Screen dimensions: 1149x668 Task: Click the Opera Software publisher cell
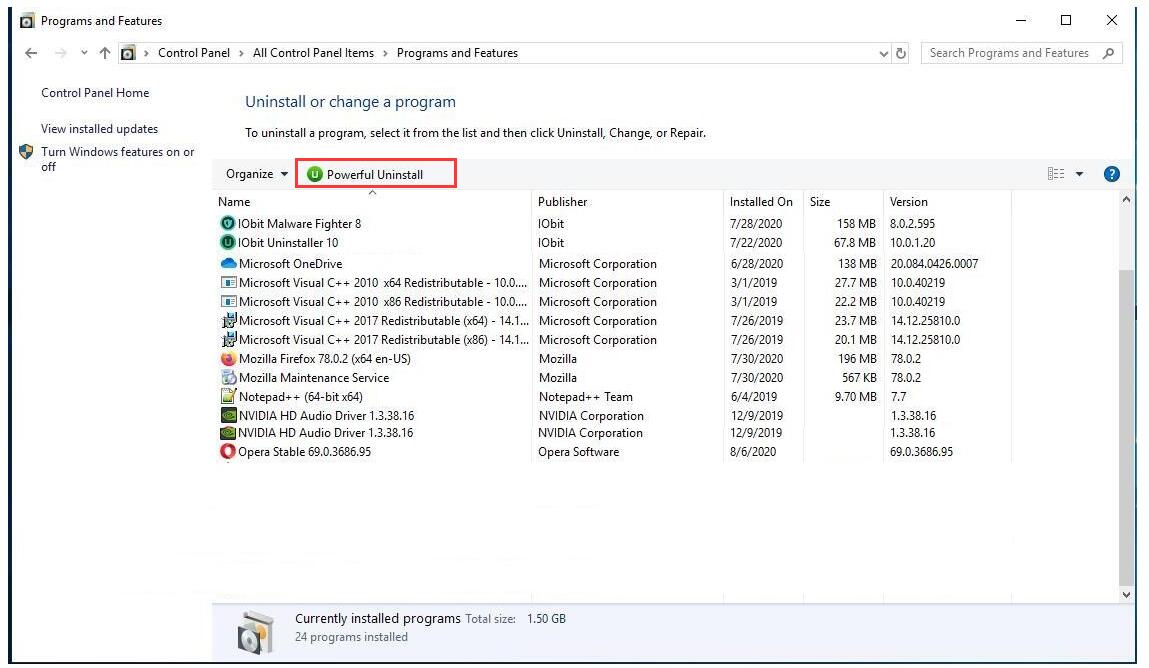(579, 452)
